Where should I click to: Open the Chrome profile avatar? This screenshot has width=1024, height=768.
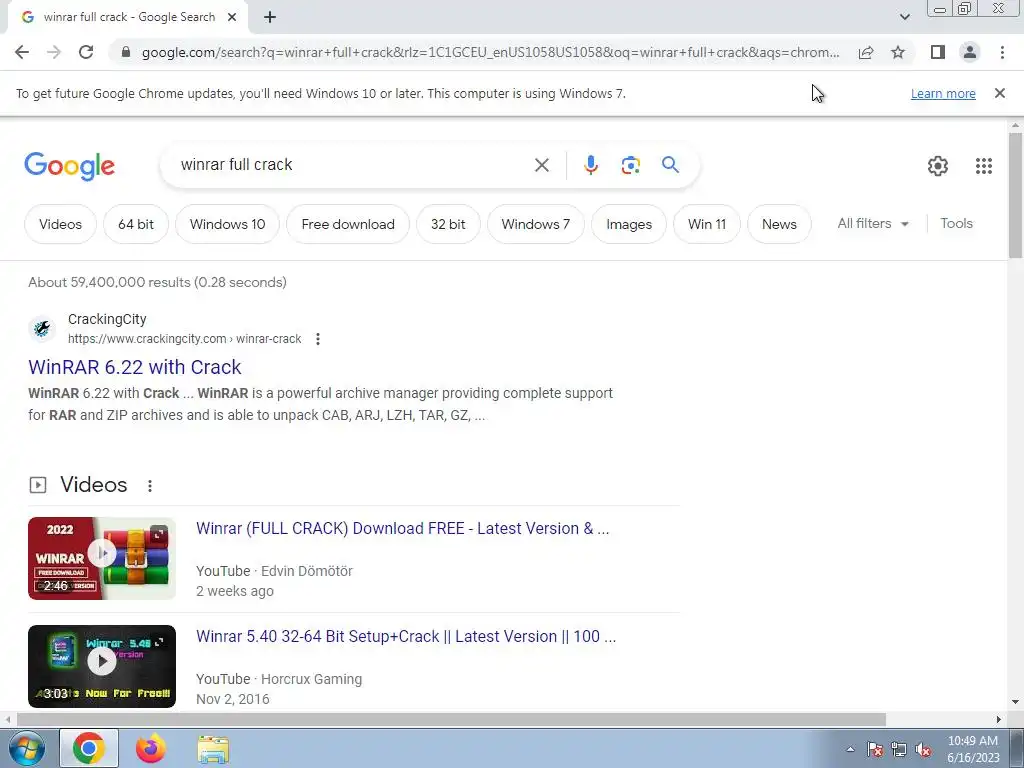pos(970,52)
